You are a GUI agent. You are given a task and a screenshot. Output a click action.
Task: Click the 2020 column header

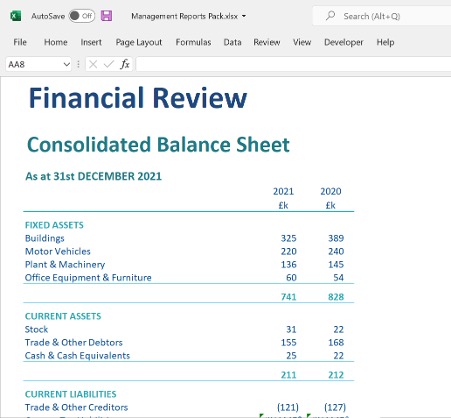coord(331,191)
